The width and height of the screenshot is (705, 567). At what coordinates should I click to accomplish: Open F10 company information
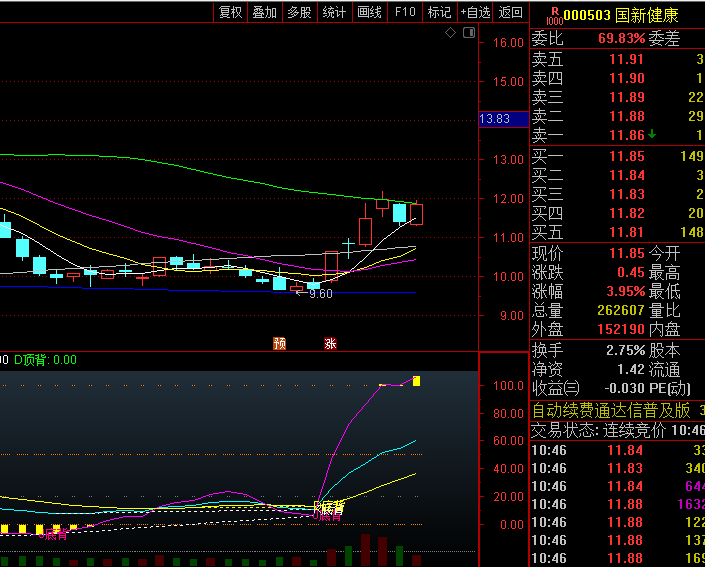coord(405,12)
